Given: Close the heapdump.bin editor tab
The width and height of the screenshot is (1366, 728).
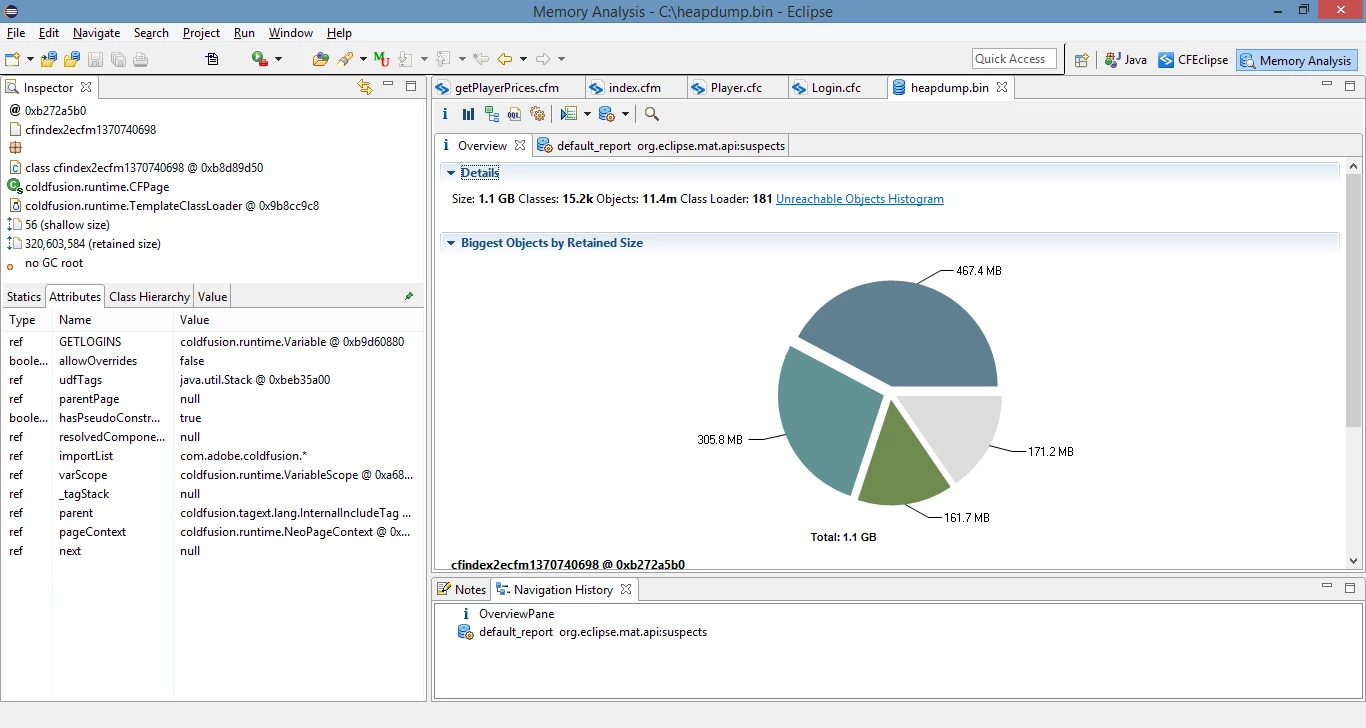Looking at the screenshot, I should click(x=1002, y=88).
